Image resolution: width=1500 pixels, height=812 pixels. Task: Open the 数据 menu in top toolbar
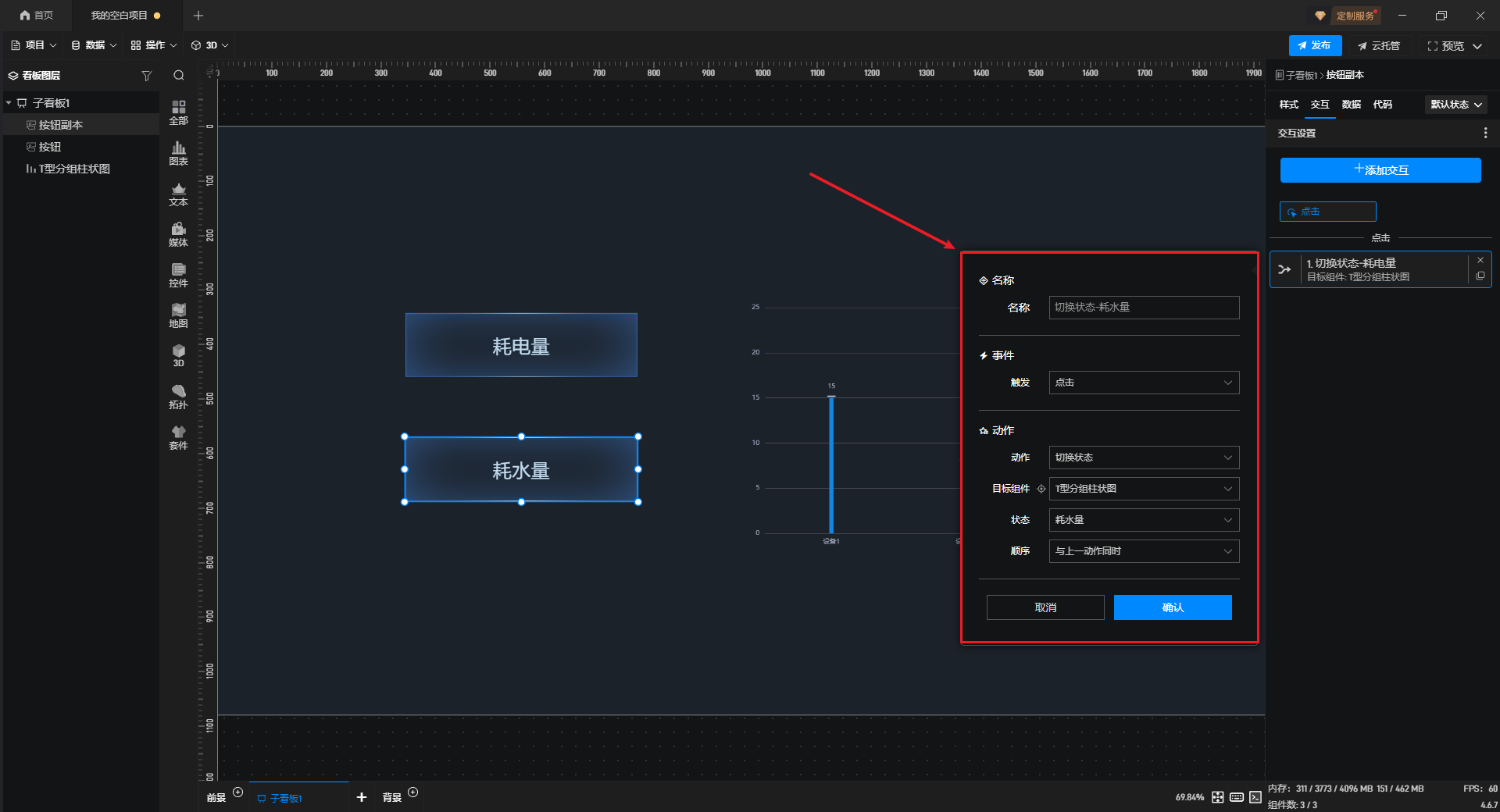(94, 45)
